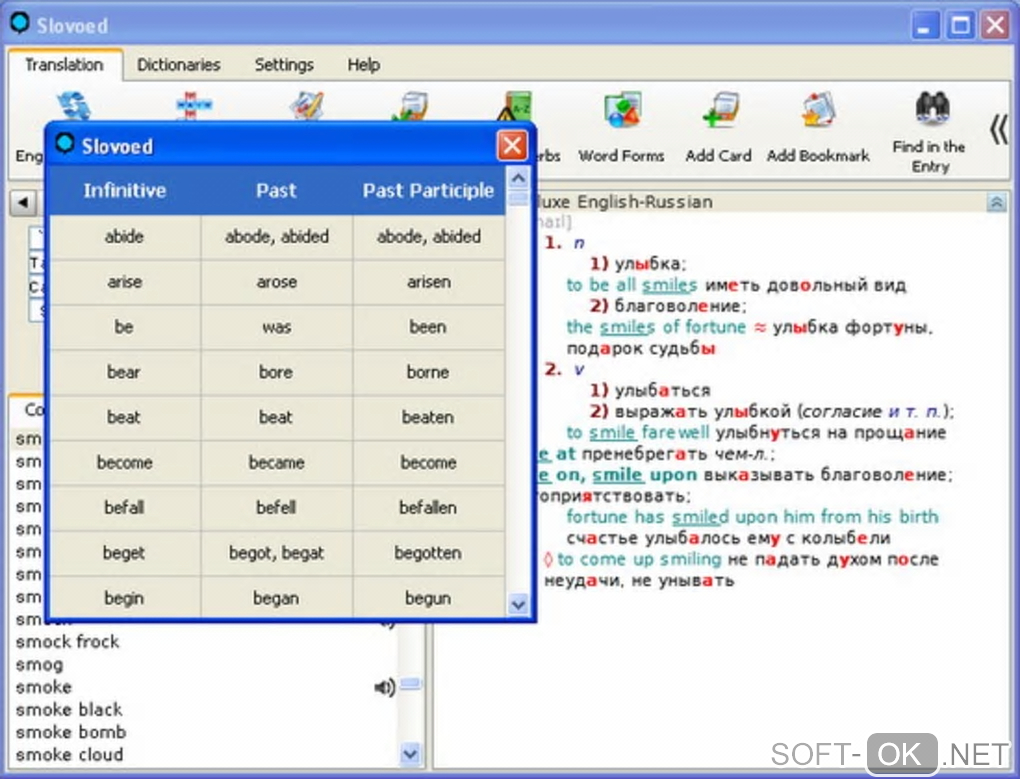Click word list scrollbar thumb
The image size is (1020, 779).
pyautogui.click(x=410, y=684)
